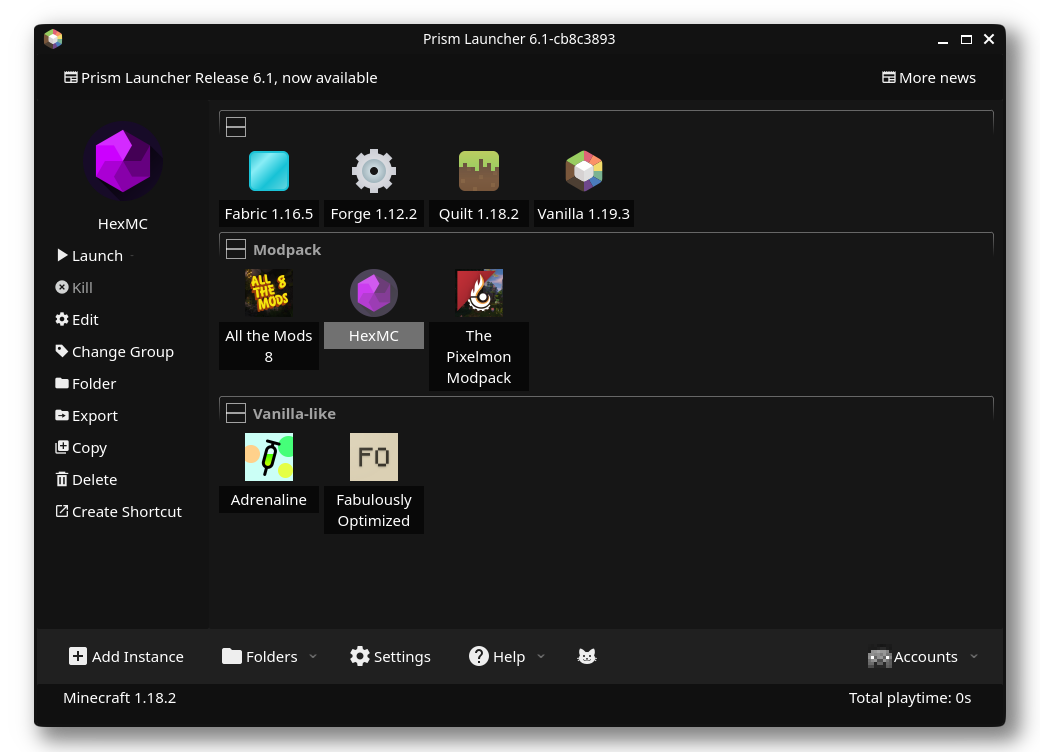The width and height of the screenshot is (1040, 752).
Task: Open the Forge 1.12.2 instance
Action: tap(373, 171)
